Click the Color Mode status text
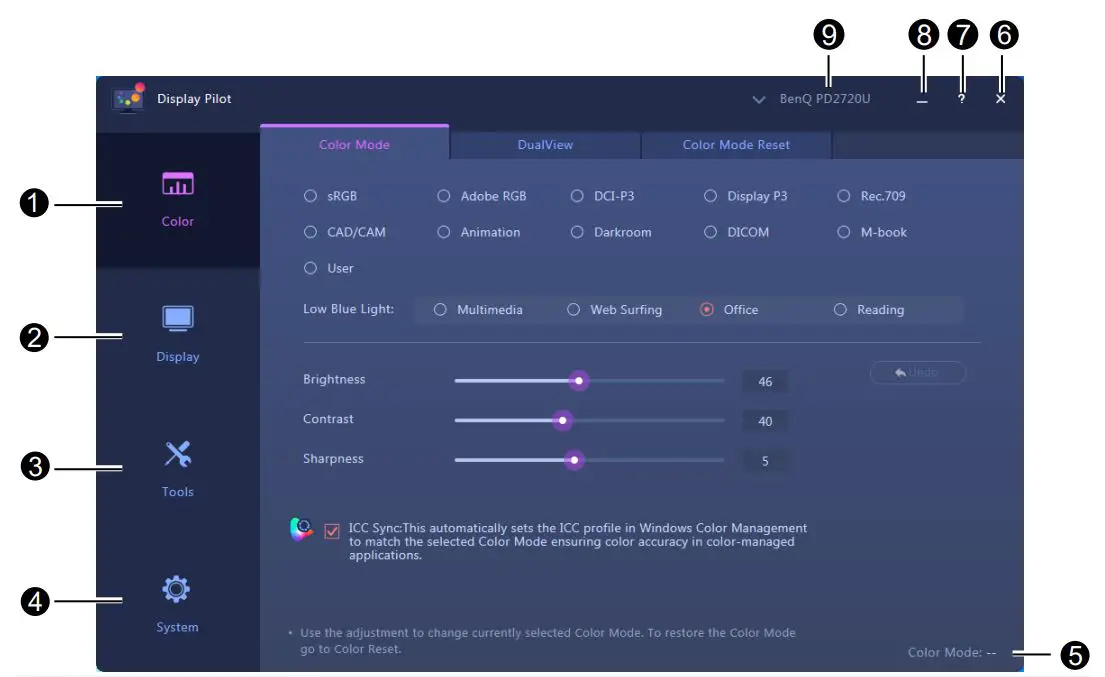 pos(952,652)
